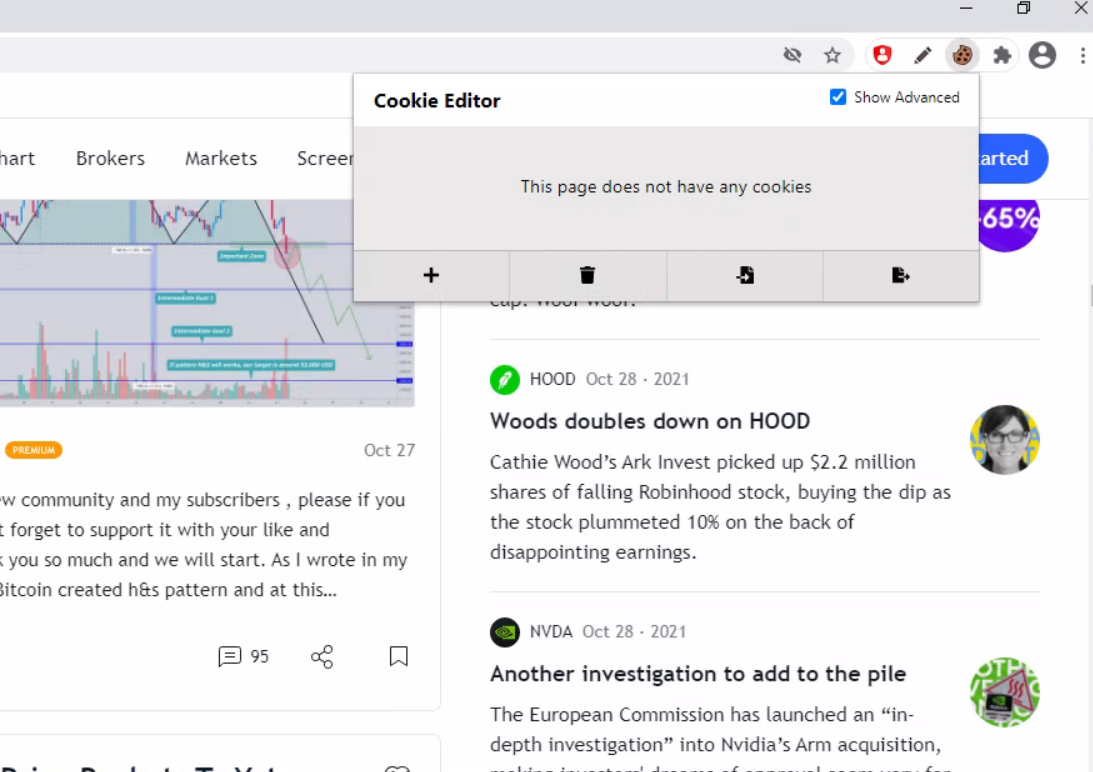The height and width of the screenshot is (772, 1093).
Task: Open the Brokers navigation menu
Action: point(110,158)
